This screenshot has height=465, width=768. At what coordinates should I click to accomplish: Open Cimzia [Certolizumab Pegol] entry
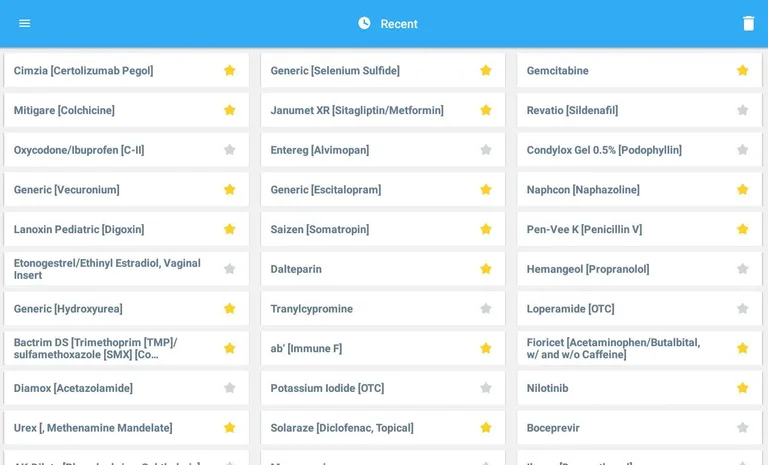point(126,71)
